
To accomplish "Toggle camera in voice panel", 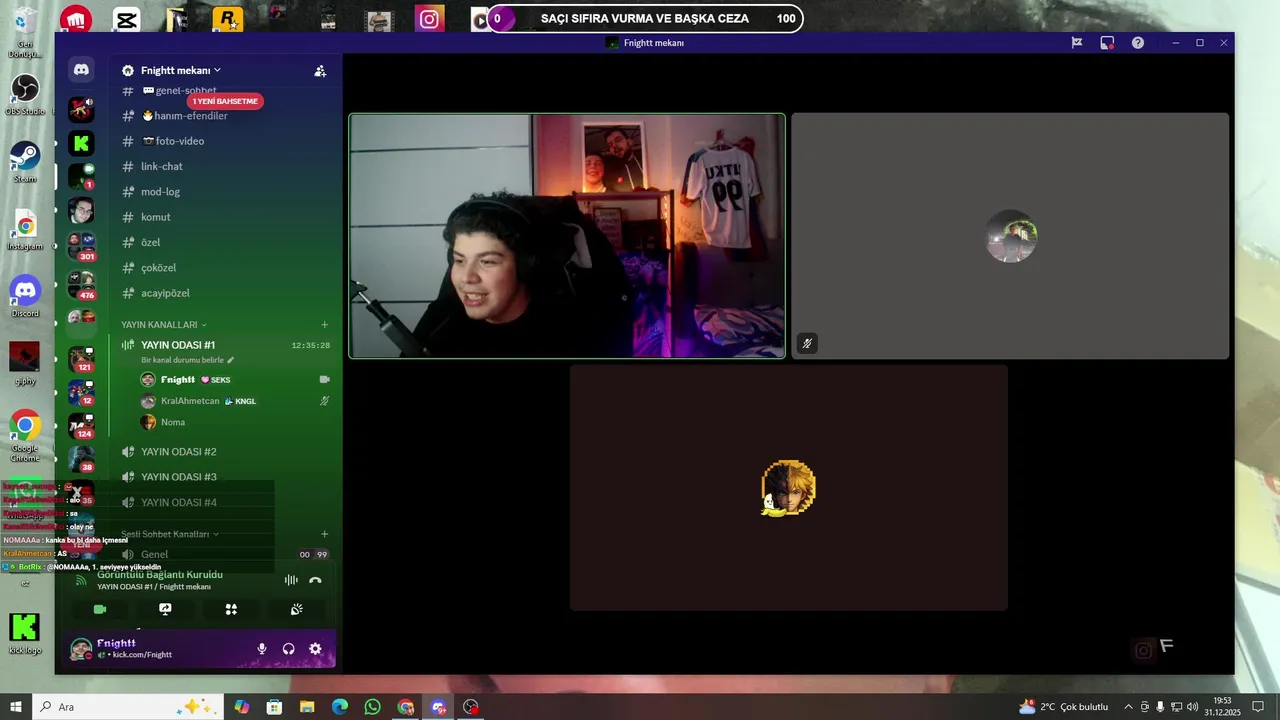I will [99, 609].
